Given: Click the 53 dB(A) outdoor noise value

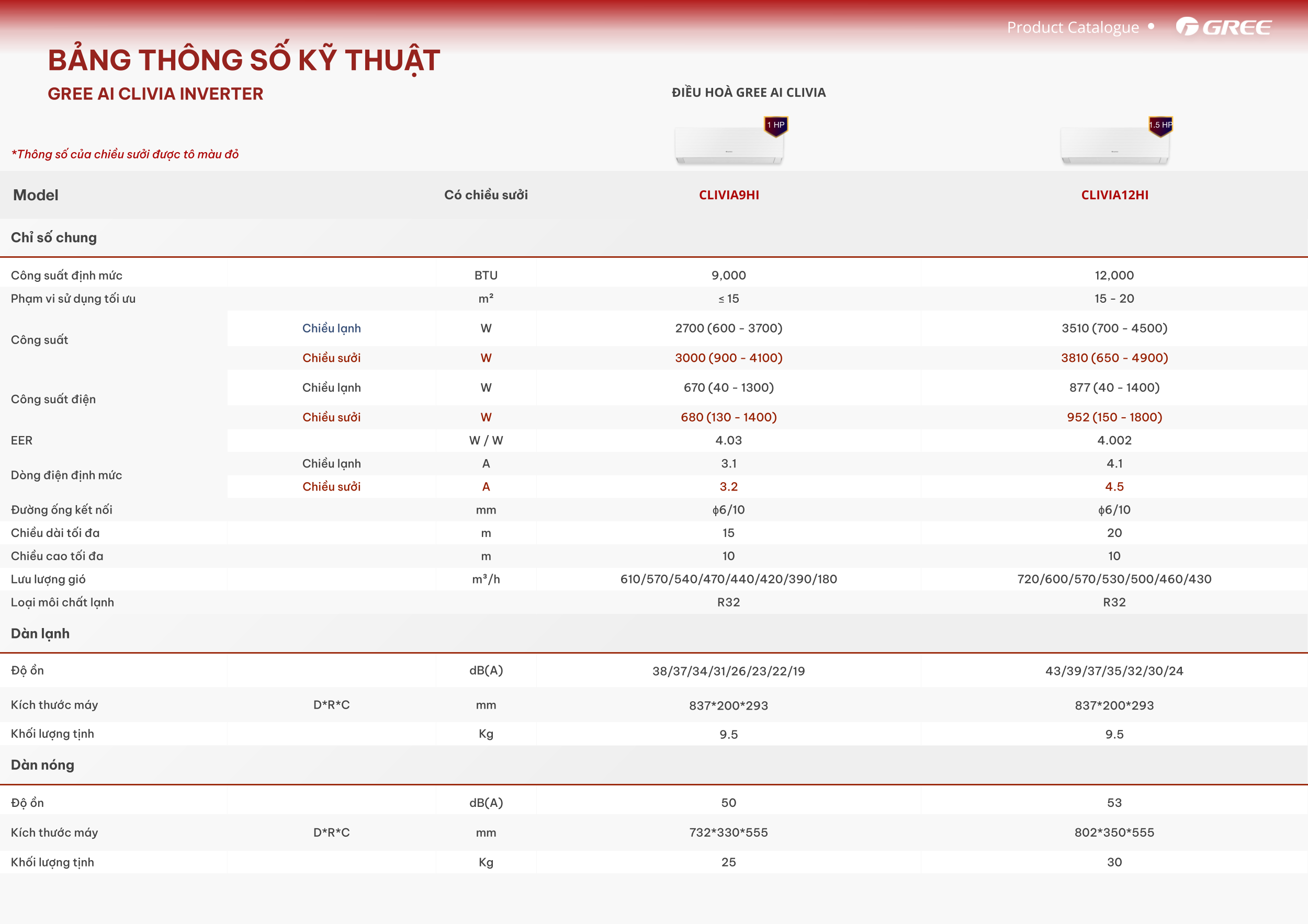Looking at the screenshot, I should point(1114,803).
